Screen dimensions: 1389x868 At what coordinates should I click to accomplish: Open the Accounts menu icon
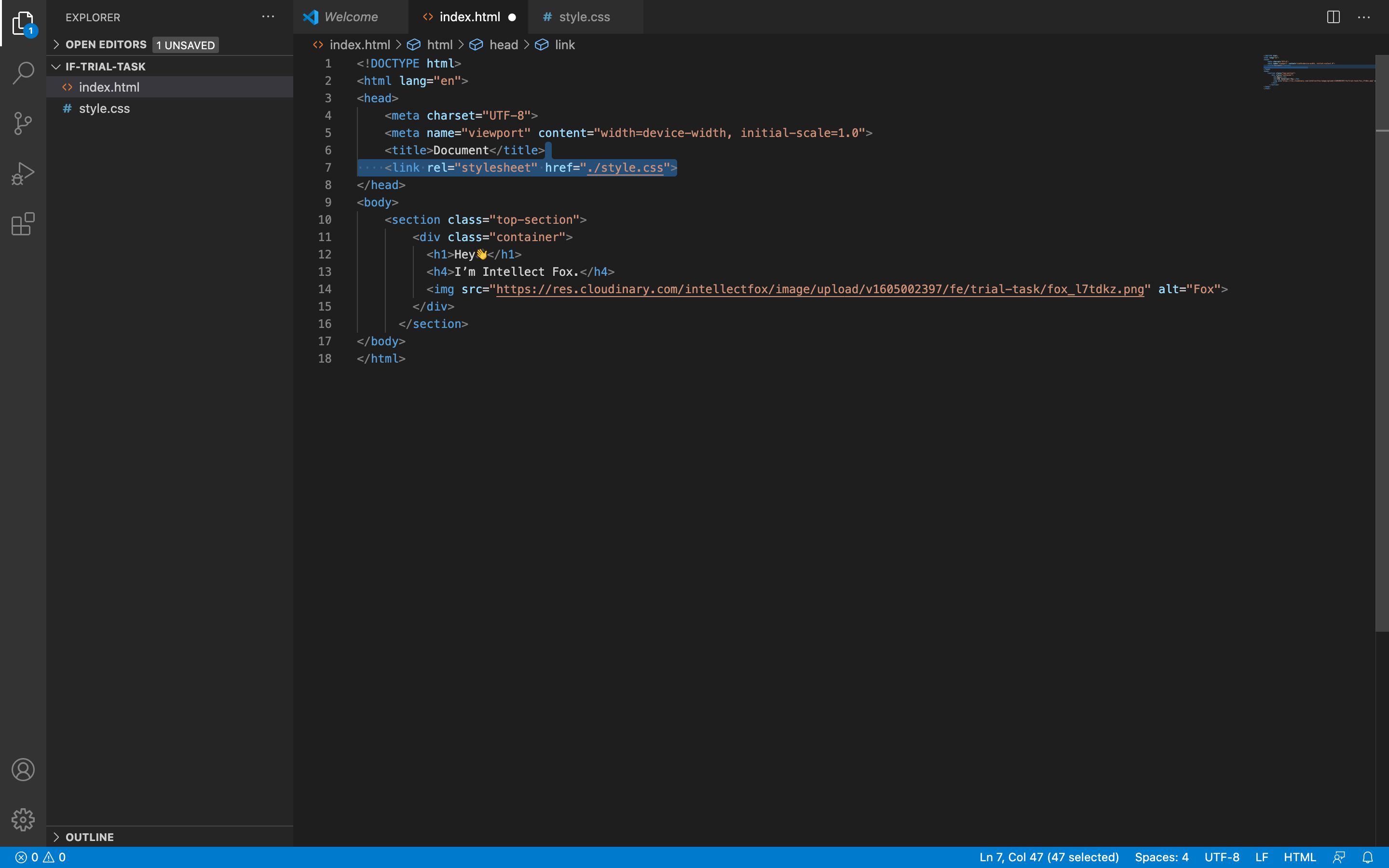coord(23,770)
